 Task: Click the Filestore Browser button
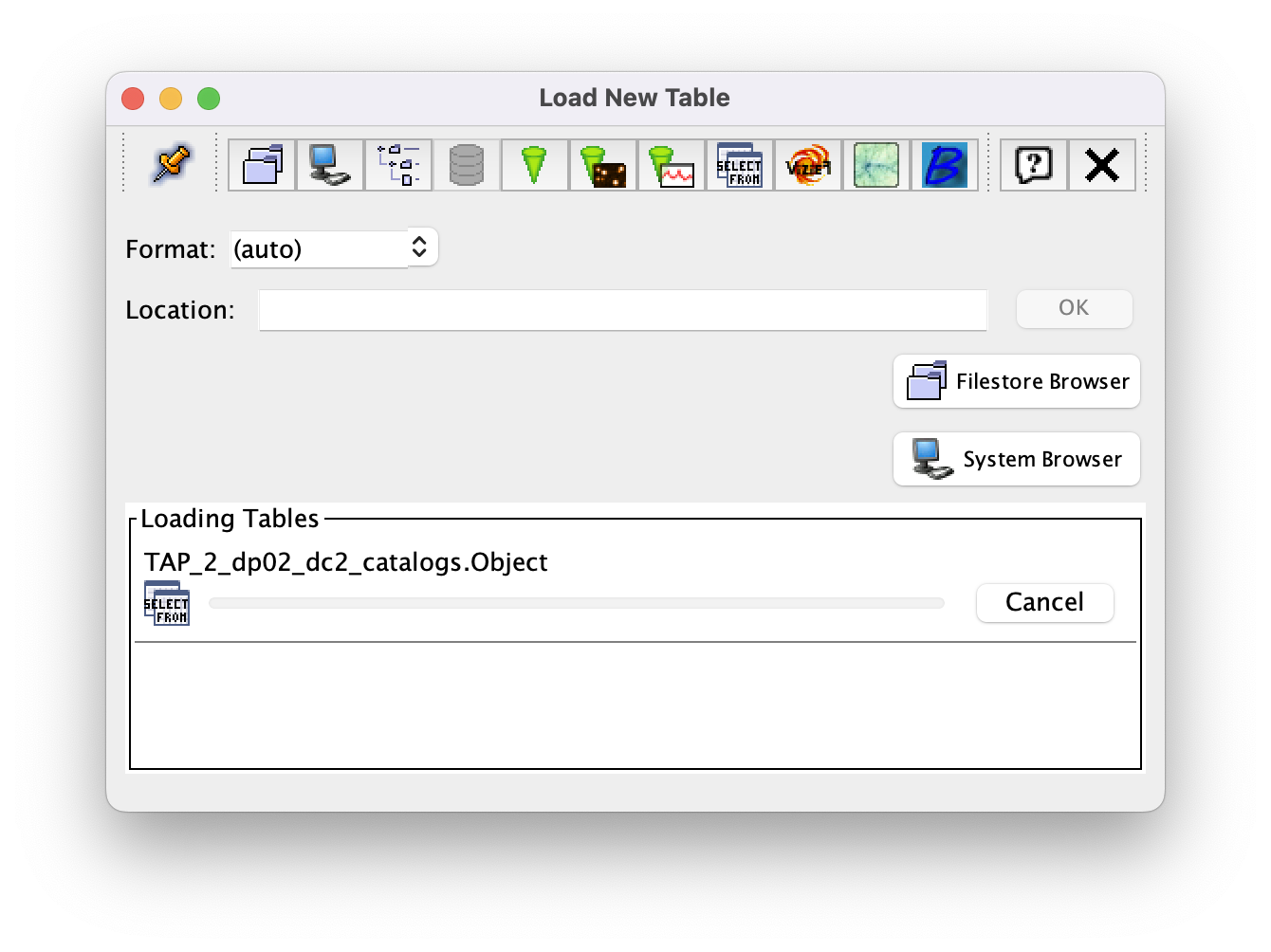(1016, 381)
